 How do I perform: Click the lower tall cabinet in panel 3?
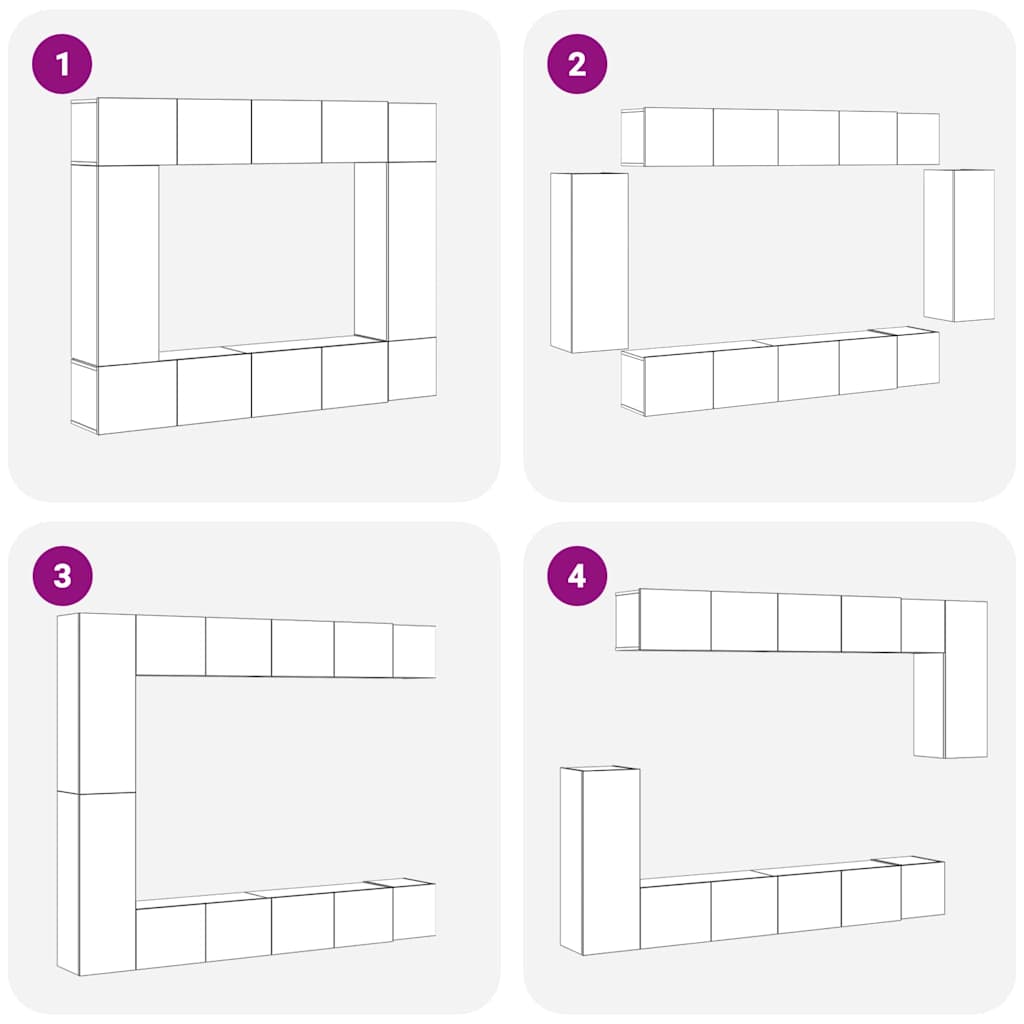[96, 884]
